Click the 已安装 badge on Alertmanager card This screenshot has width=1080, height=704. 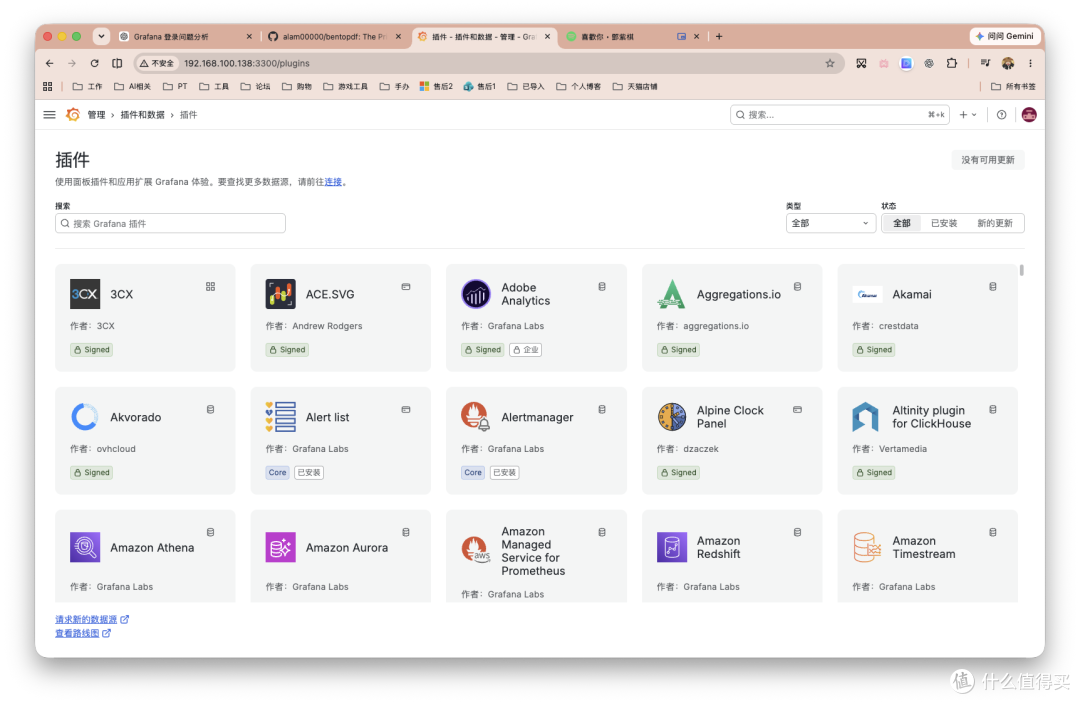click(x=505, y=473)
